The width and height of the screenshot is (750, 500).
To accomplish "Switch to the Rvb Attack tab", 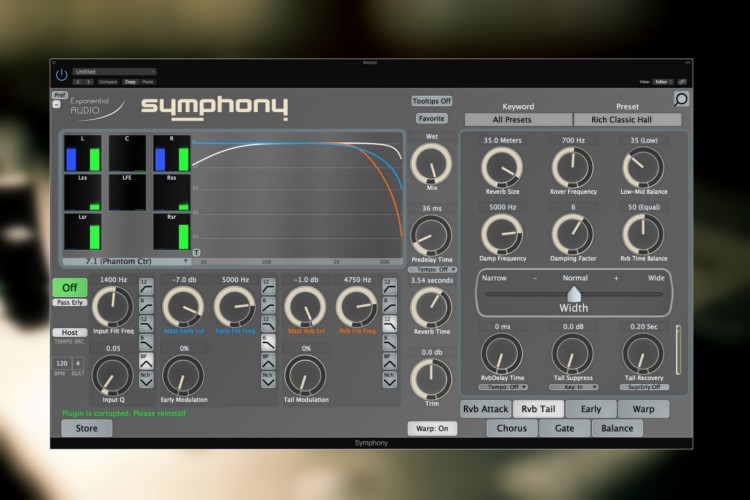I will (x=485, y=409).
